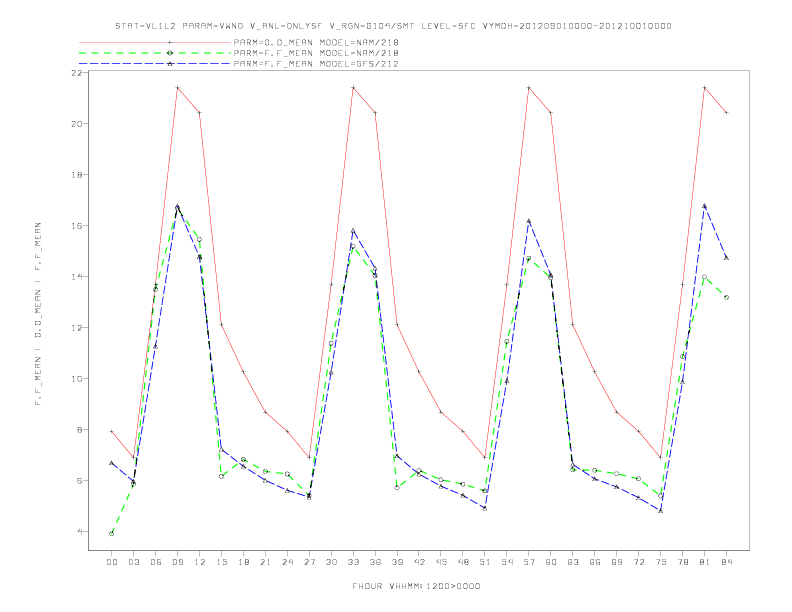Click y-axis tick label 10
792x612 pixels.
[76, 379]
